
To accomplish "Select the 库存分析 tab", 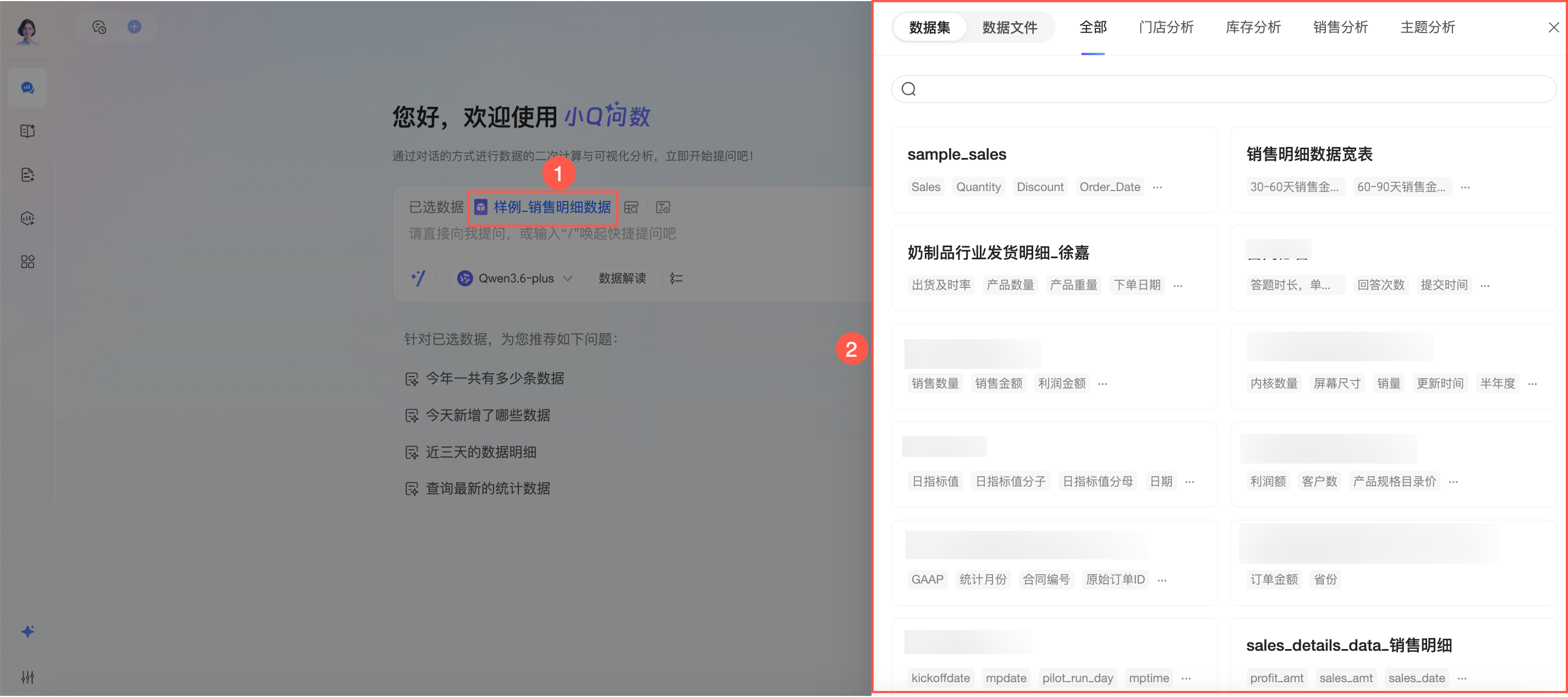I will (x=1253, y=28).
